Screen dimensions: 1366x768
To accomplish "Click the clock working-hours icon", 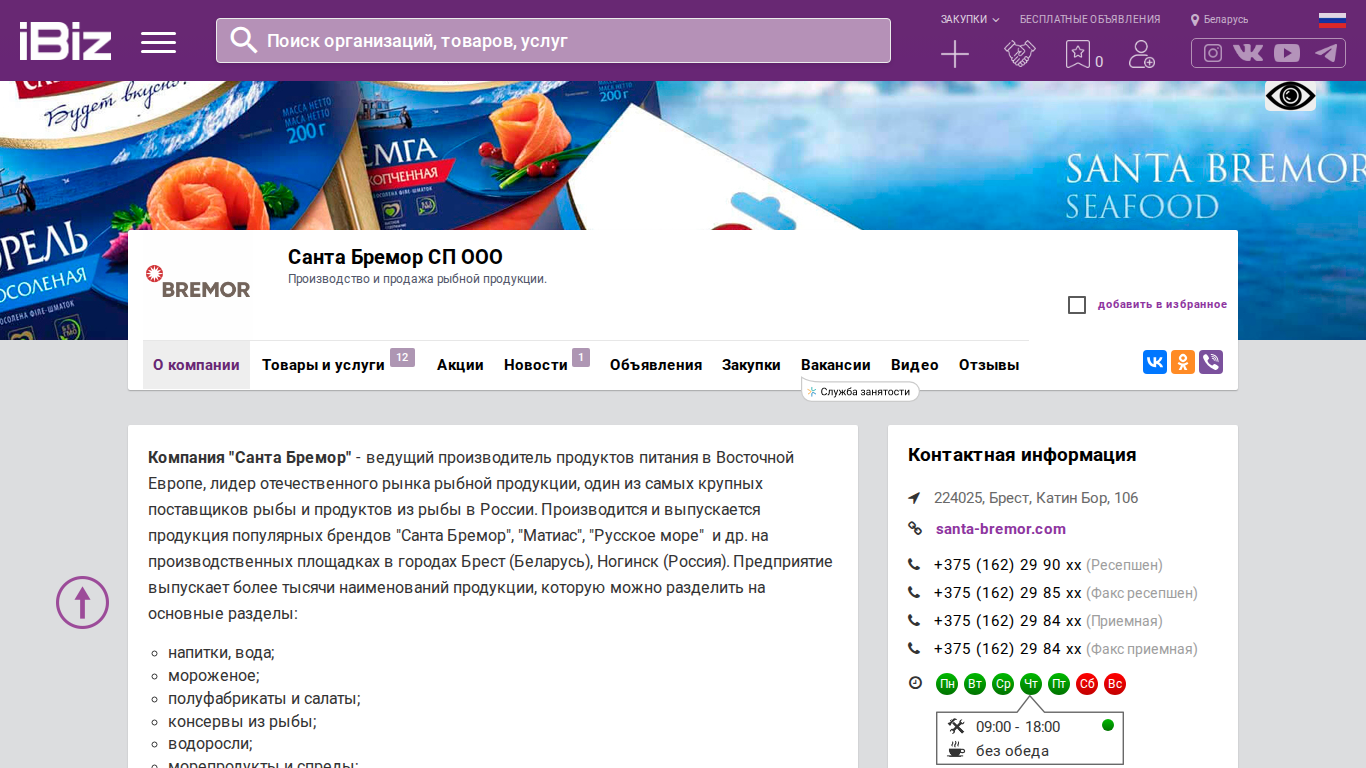I will tap(915, 683).
